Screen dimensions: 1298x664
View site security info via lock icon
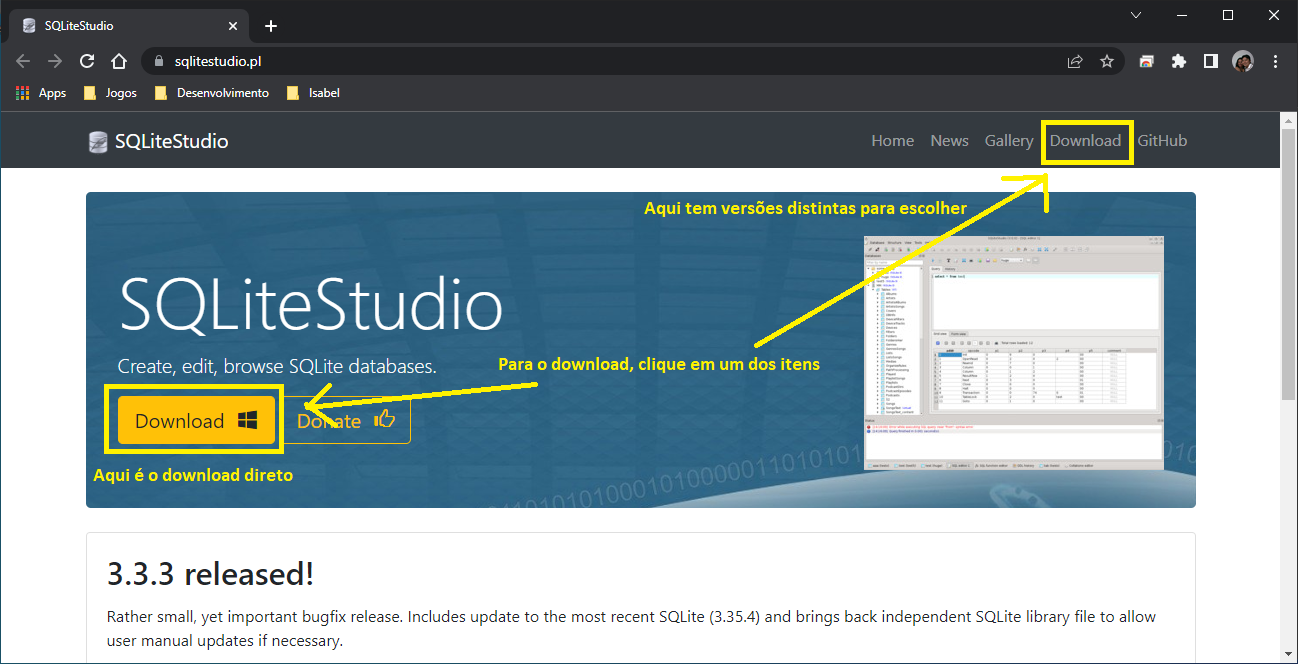pyautogui.click(x=159, y=61)
